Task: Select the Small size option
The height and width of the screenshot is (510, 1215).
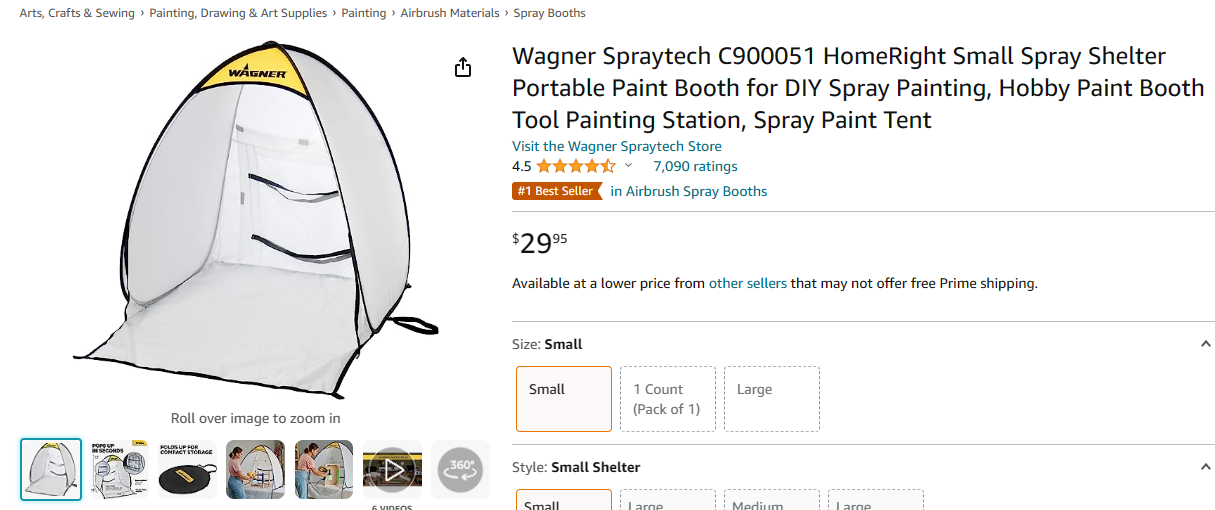Action: (x=564, y=398)
